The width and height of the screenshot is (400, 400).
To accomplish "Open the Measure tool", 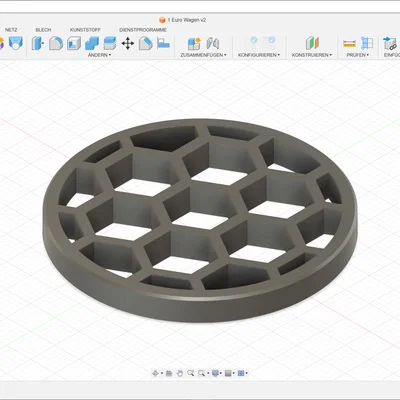I will click(x=349, y=43).
